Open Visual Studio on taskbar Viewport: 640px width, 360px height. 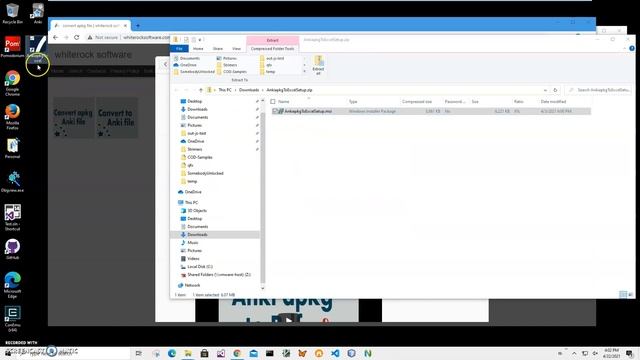tap(221, 353)
